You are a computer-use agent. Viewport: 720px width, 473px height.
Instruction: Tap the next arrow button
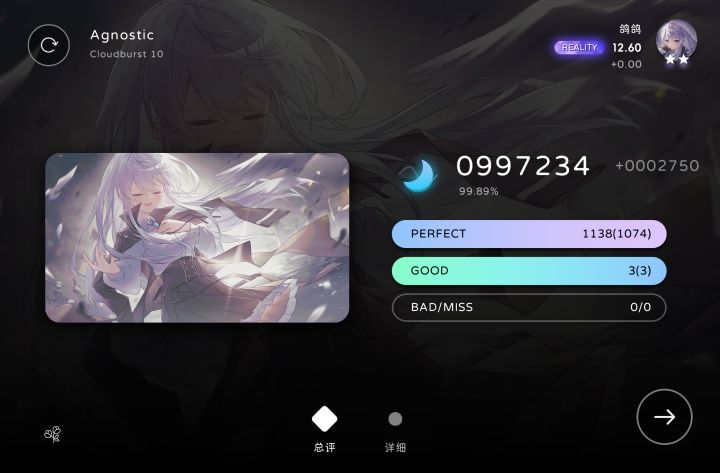pyautogui.click(x=664, y=417)
